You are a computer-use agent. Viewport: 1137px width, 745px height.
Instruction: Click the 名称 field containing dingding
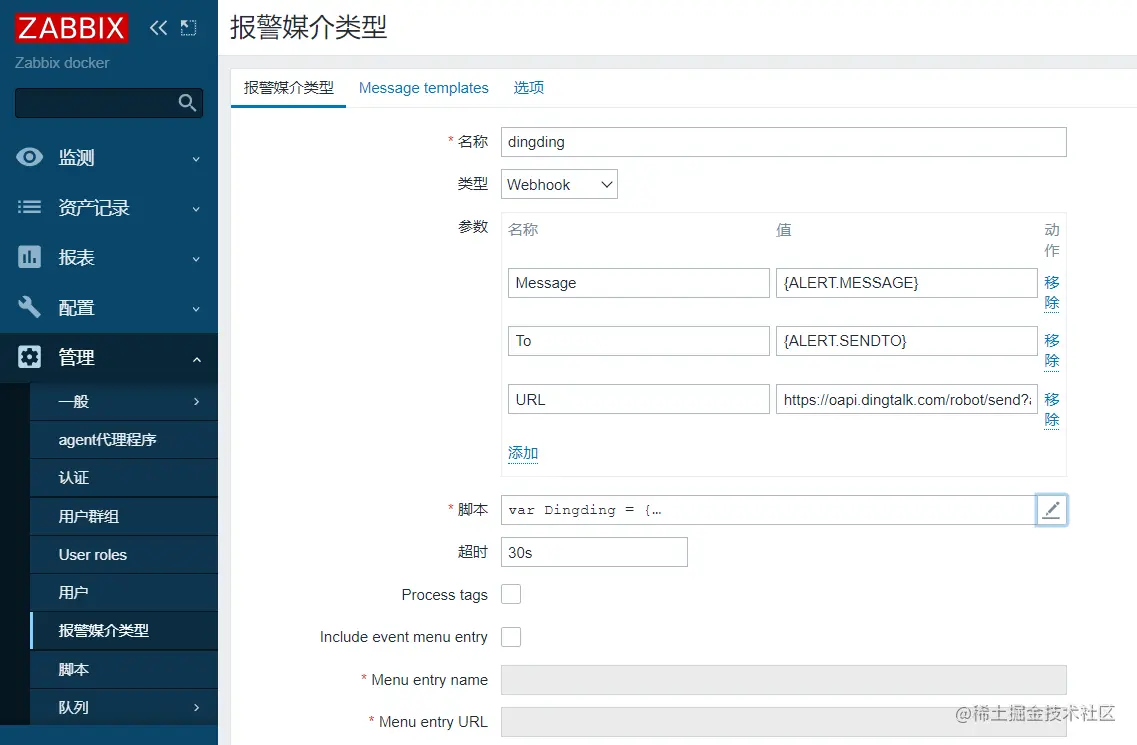[x=784, y=142]
